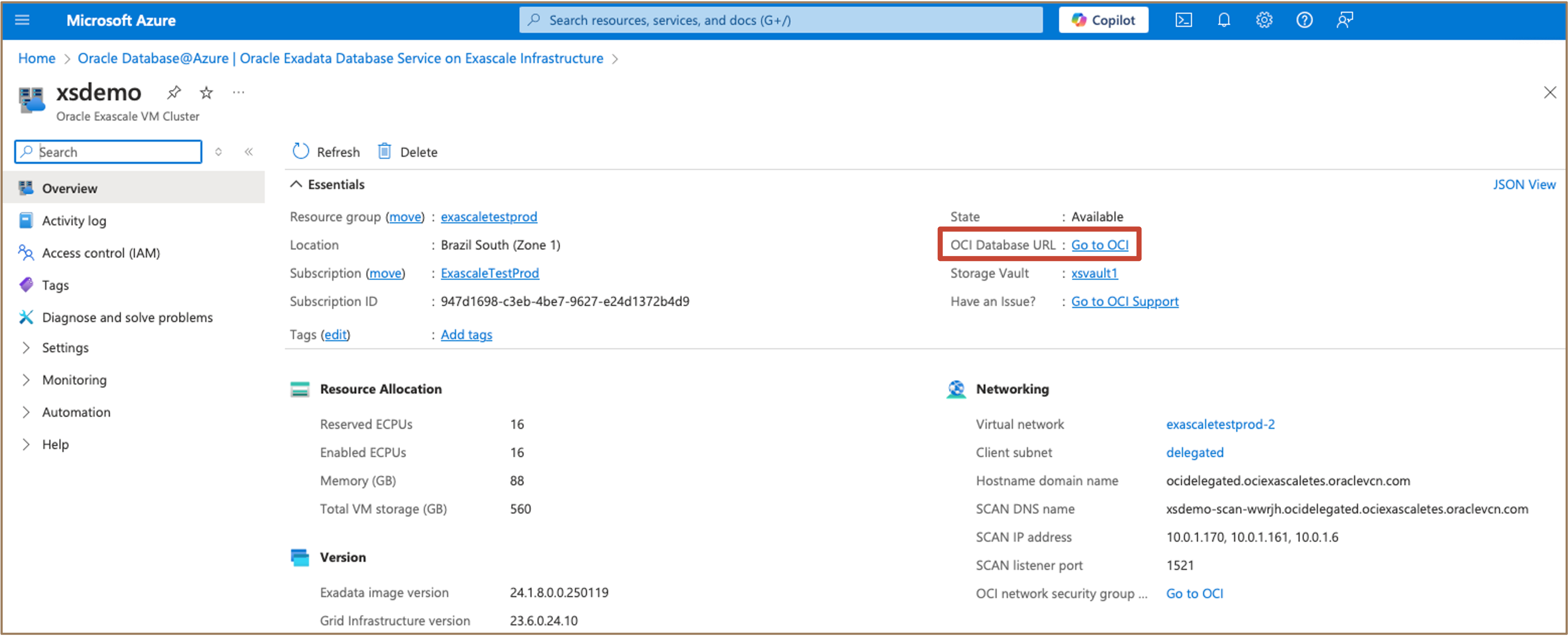The height and width of the screenshot is (636, 1568).
Task: Click the Delete toolbar button
Action: click(408, 152)
